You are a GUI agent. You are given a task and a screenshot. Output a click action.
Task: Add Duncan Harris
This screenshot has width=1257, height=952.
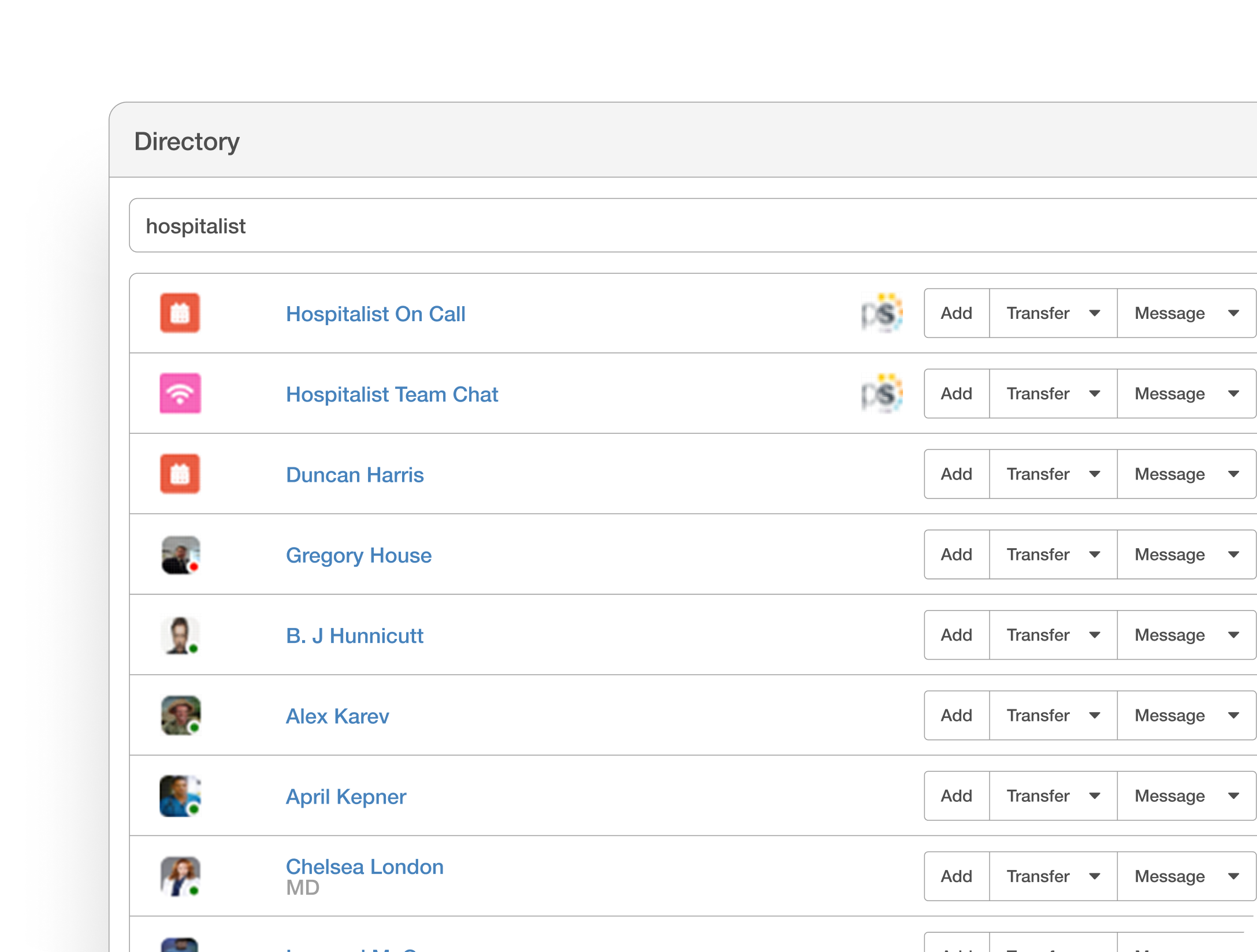[x=957, y=474]
